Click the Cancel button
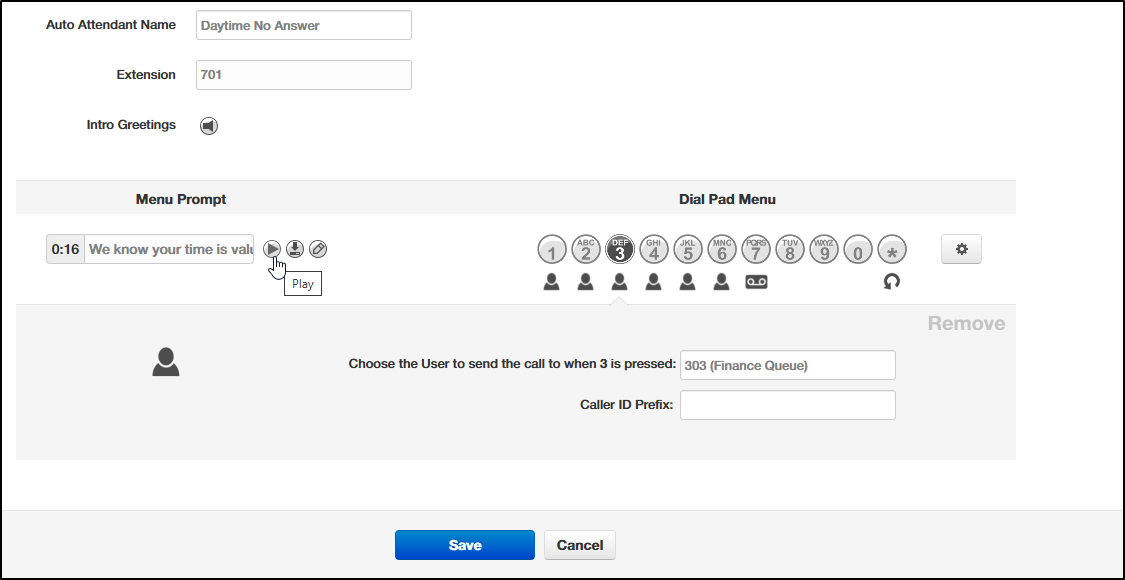1125x580 pixels. (x=580, y=545)
